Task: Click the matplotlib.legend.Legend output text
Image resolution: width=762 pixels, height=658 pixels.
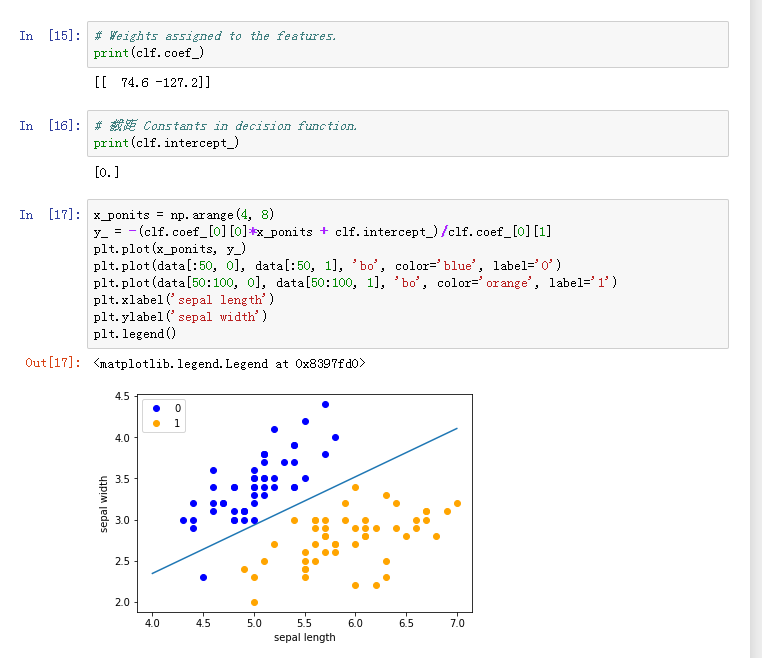Action: point(229,364)
